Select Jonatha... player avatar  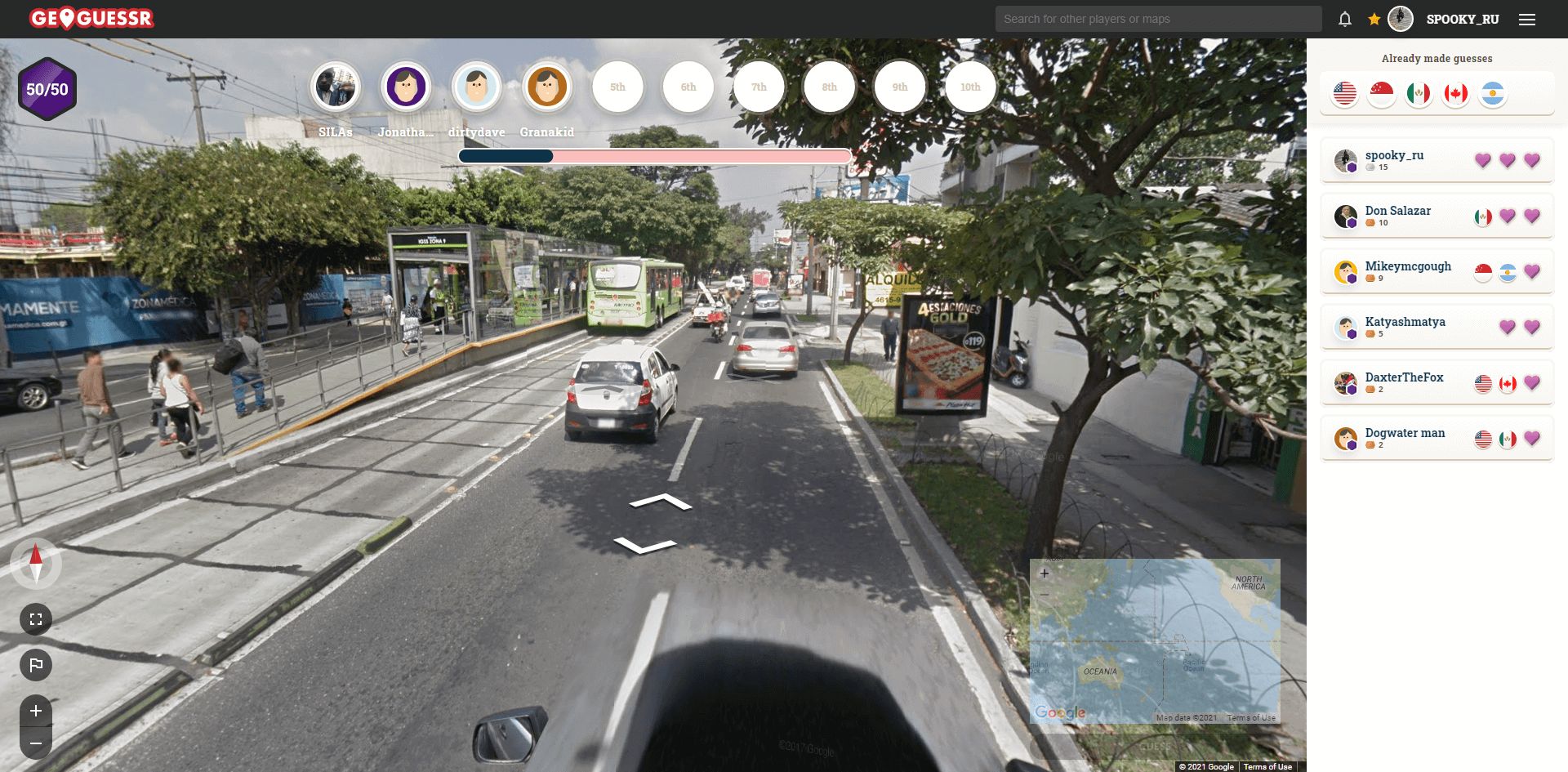[x=406, y=87]
